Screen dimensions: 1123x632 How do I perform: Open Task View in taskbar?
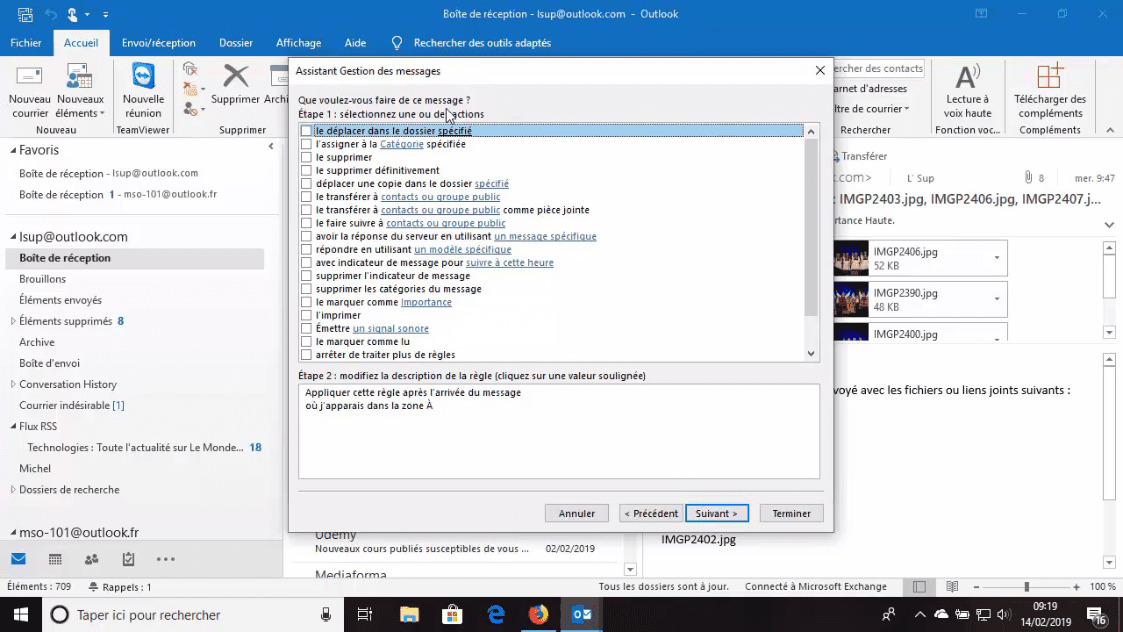pyautogui.click(x=365, y=615)
